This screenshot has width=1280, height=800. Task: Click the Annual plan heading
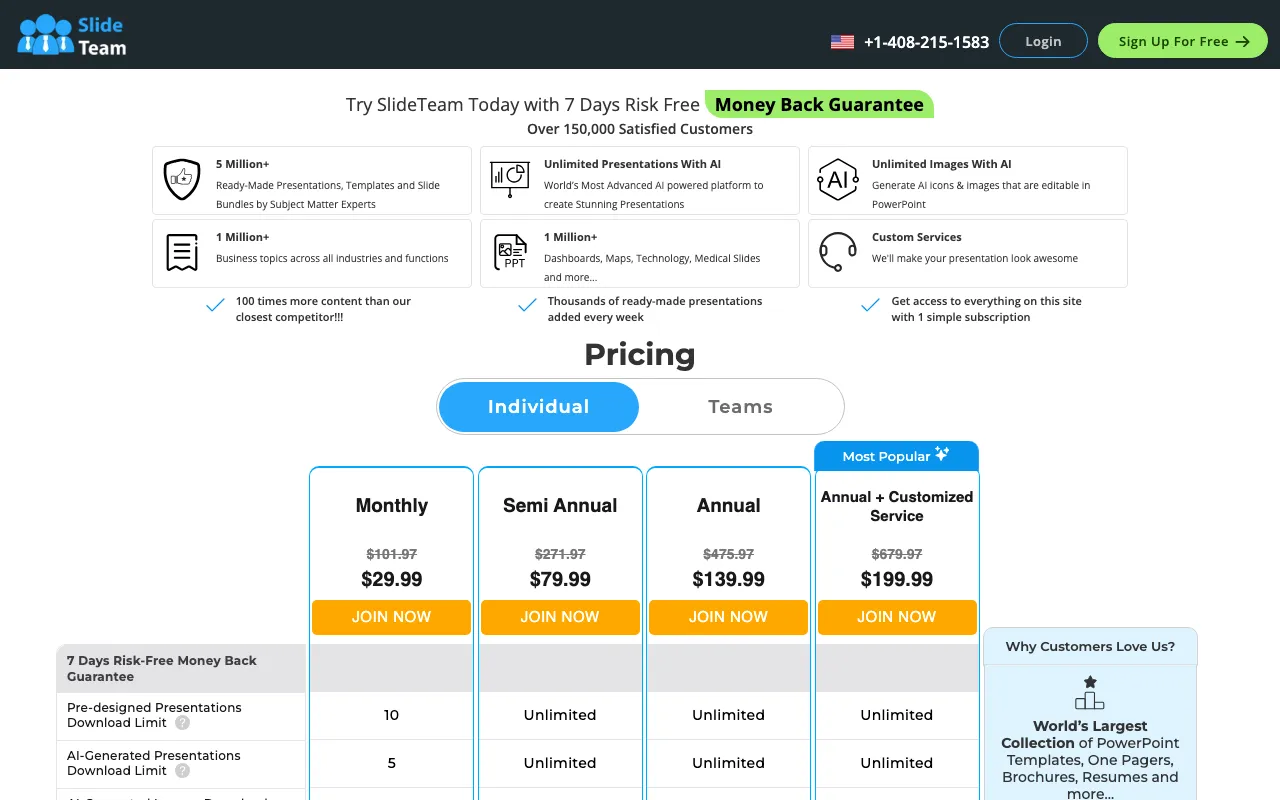tap(729, 506)
